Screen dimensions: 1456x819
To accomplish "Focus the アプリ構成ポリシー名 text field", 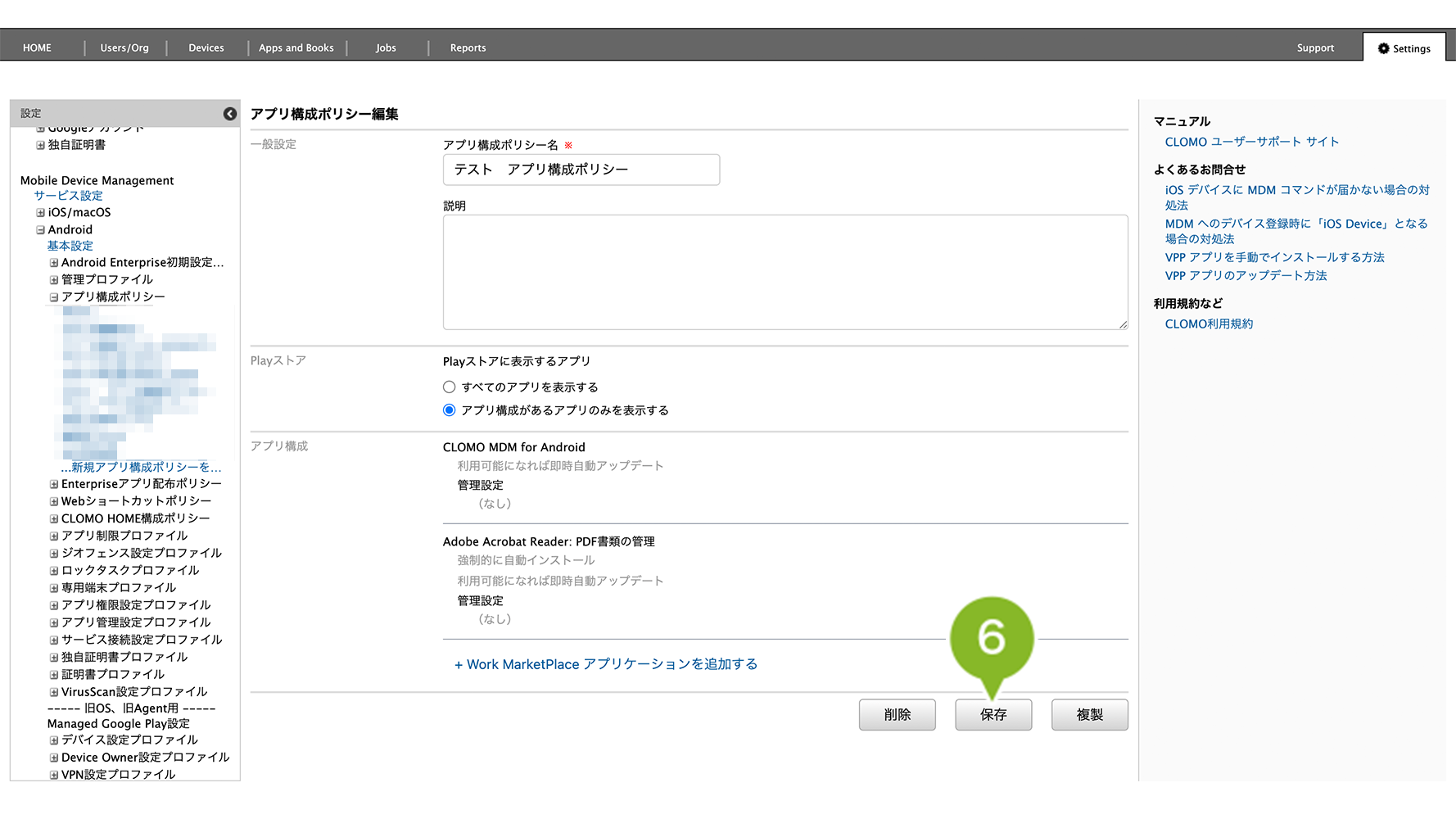I will click(x=581, y=170).
